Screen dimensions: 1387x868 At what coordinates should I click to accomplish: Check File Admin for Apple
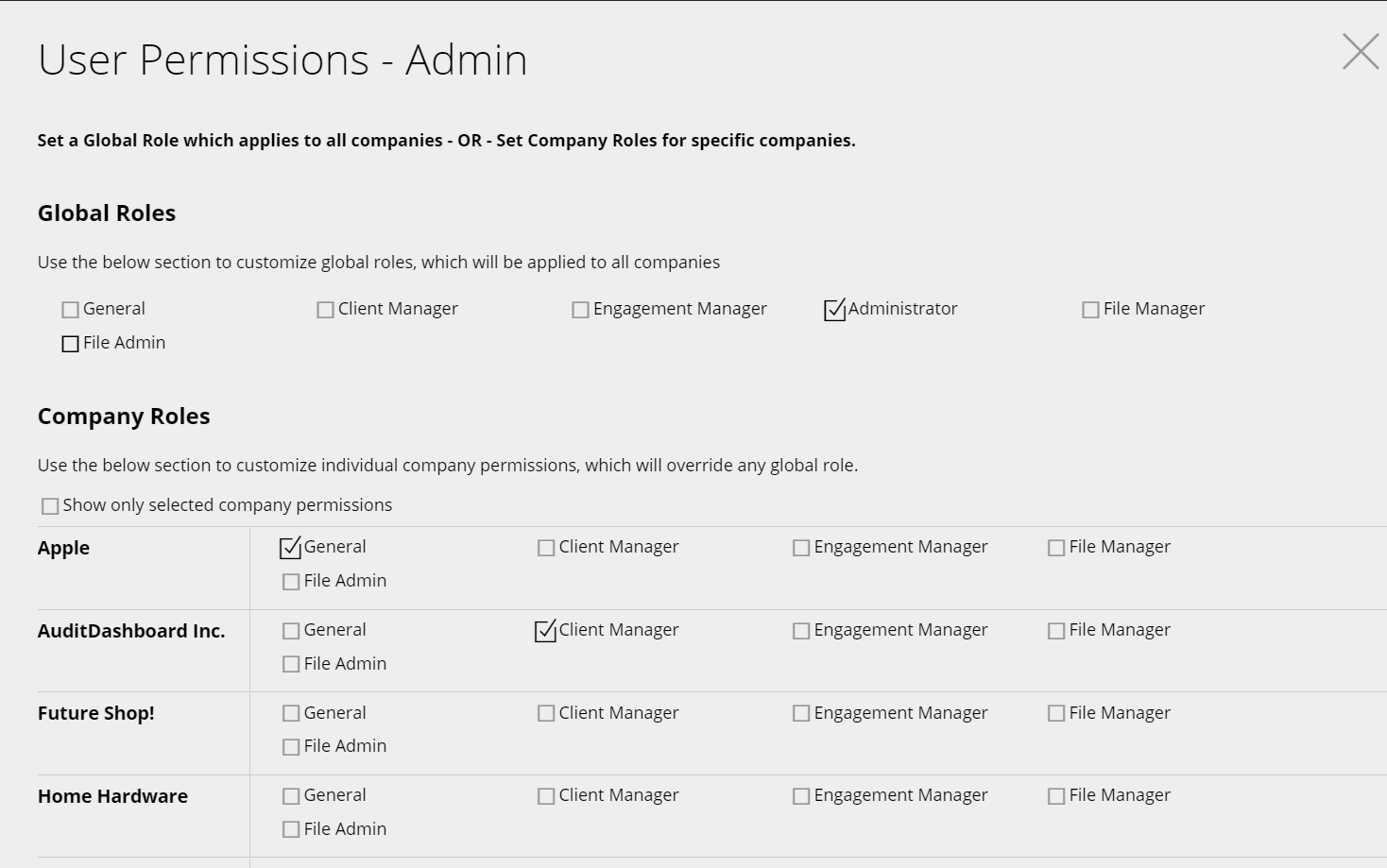click(x=291, y=582)
